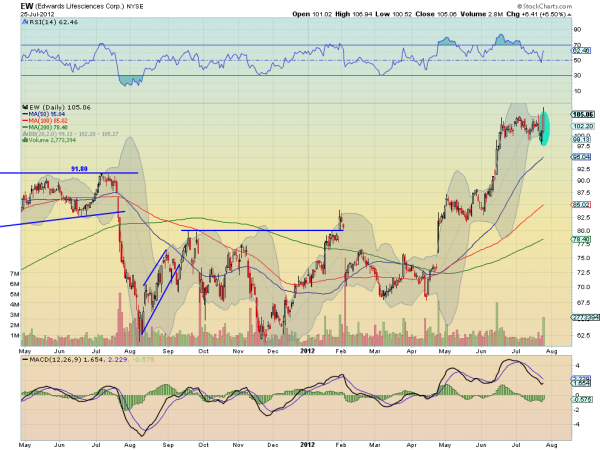Click the 'Close 105.06' header value

click(436, 14)
